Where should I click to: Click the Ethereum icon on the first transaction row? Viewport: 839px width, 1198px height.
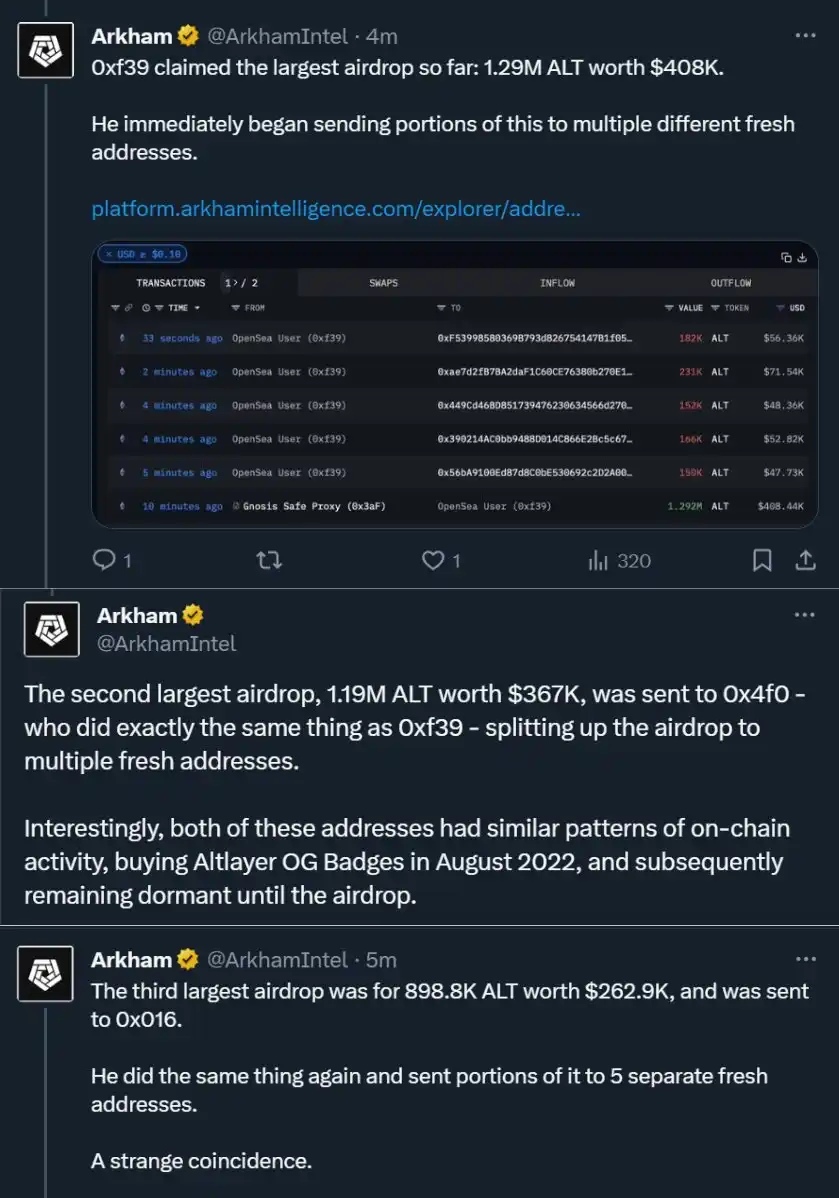coord(122,338)
